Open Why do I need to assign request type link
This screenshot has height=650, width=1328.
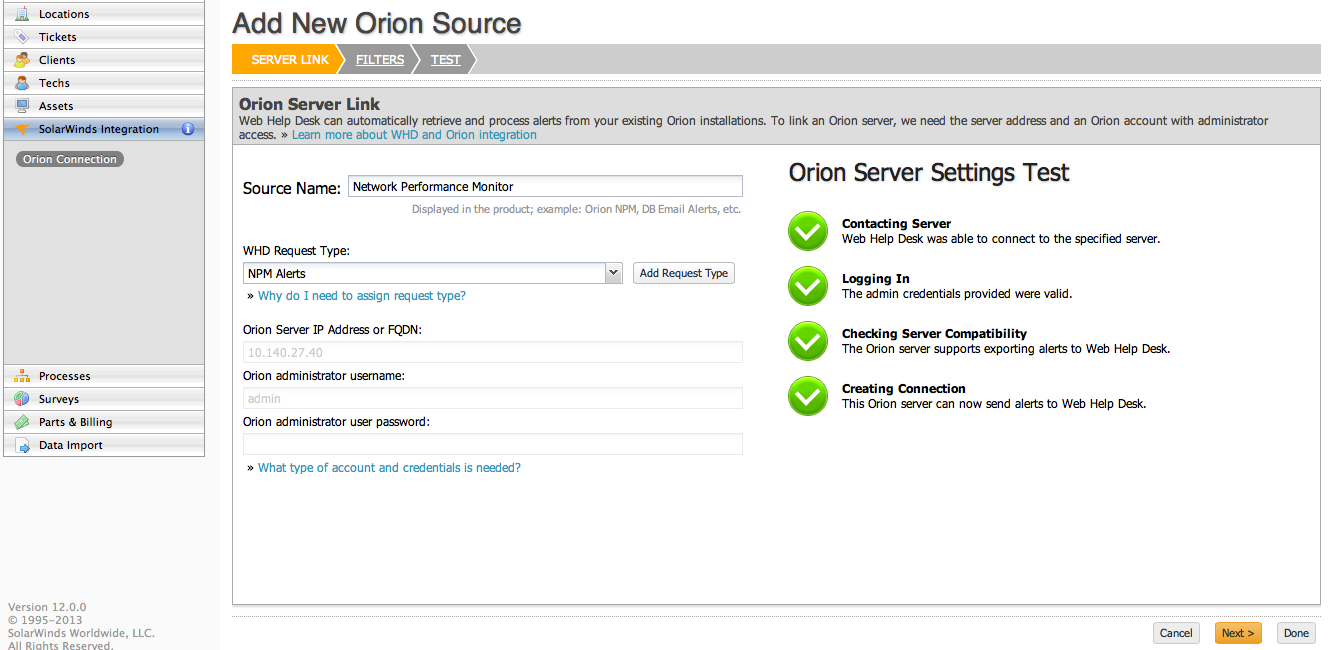tap(362, 296)
